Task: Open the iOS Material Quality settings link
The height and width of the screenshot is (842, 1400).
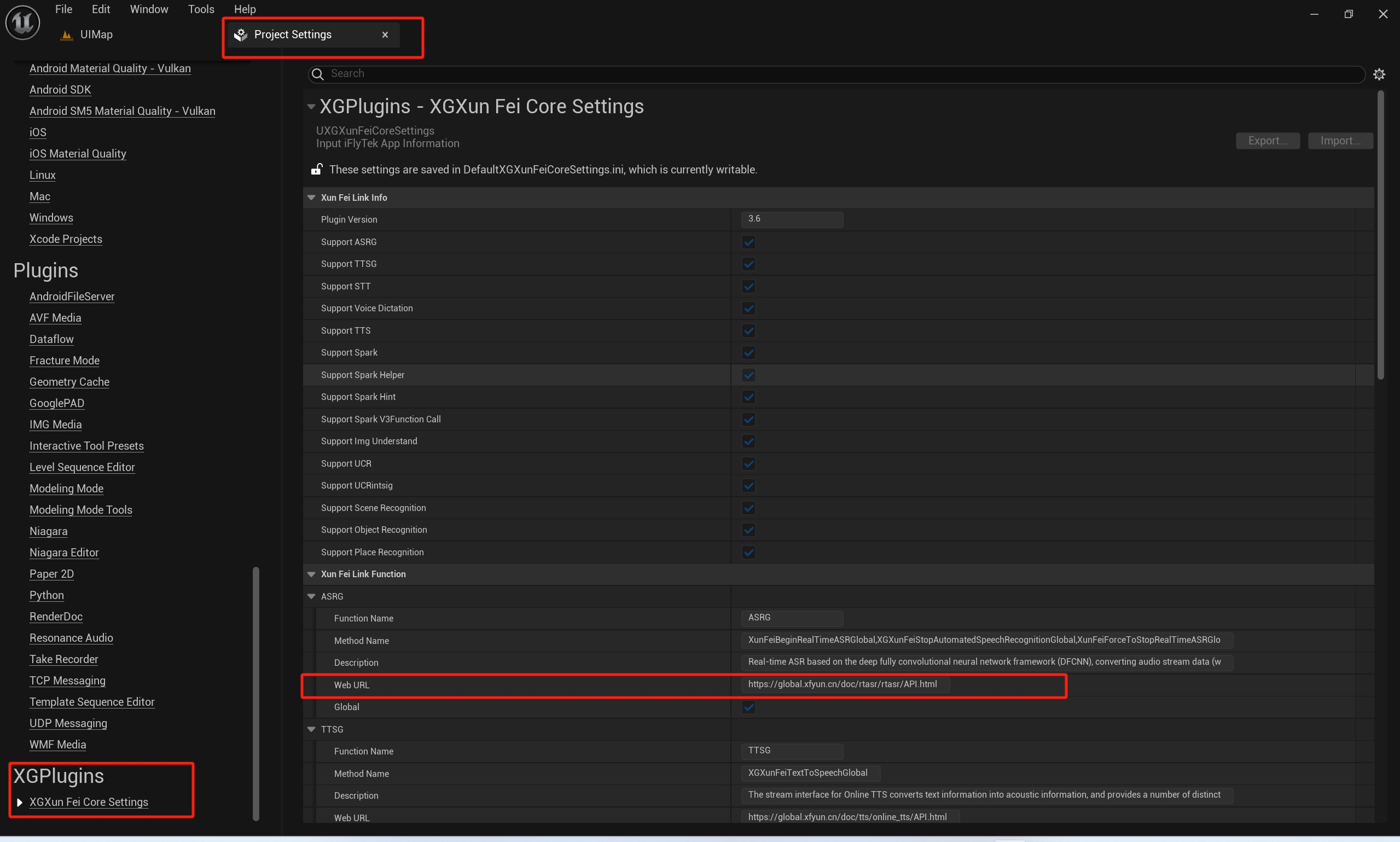Action: 78,154
